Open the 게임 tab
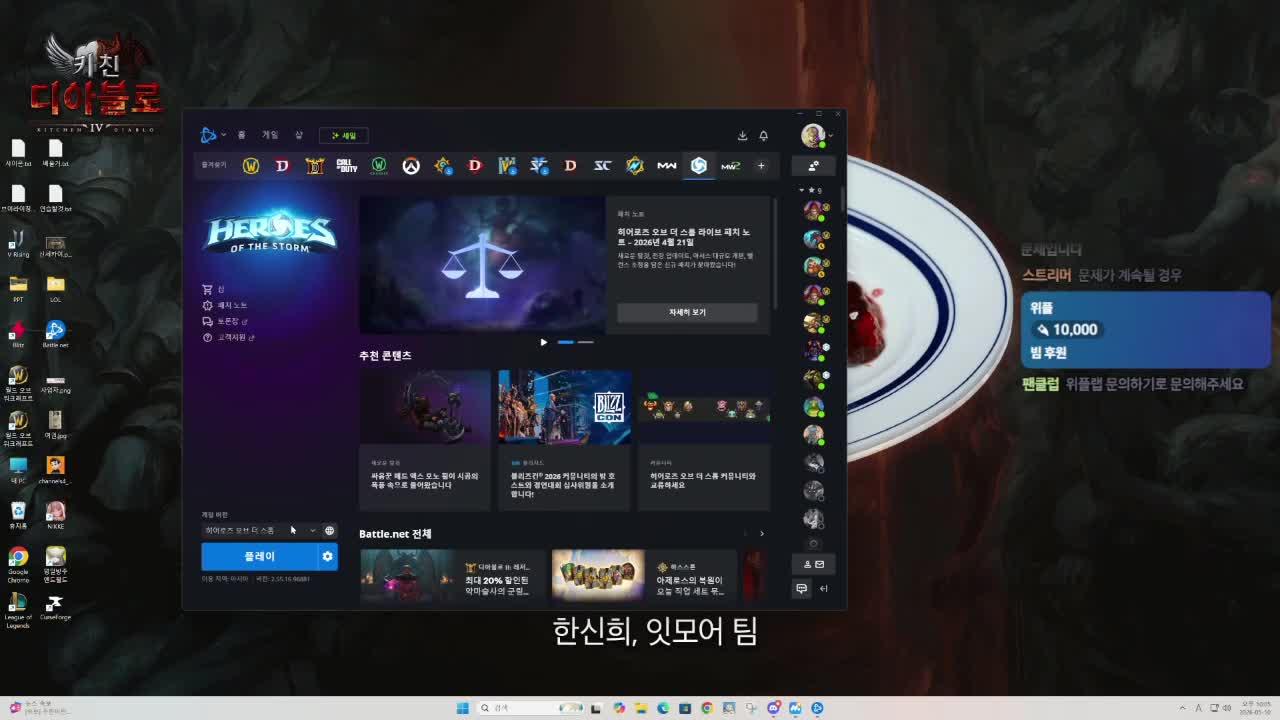Screen dimensions: 1280x720 pyautogui.click(x=270, y=135)
